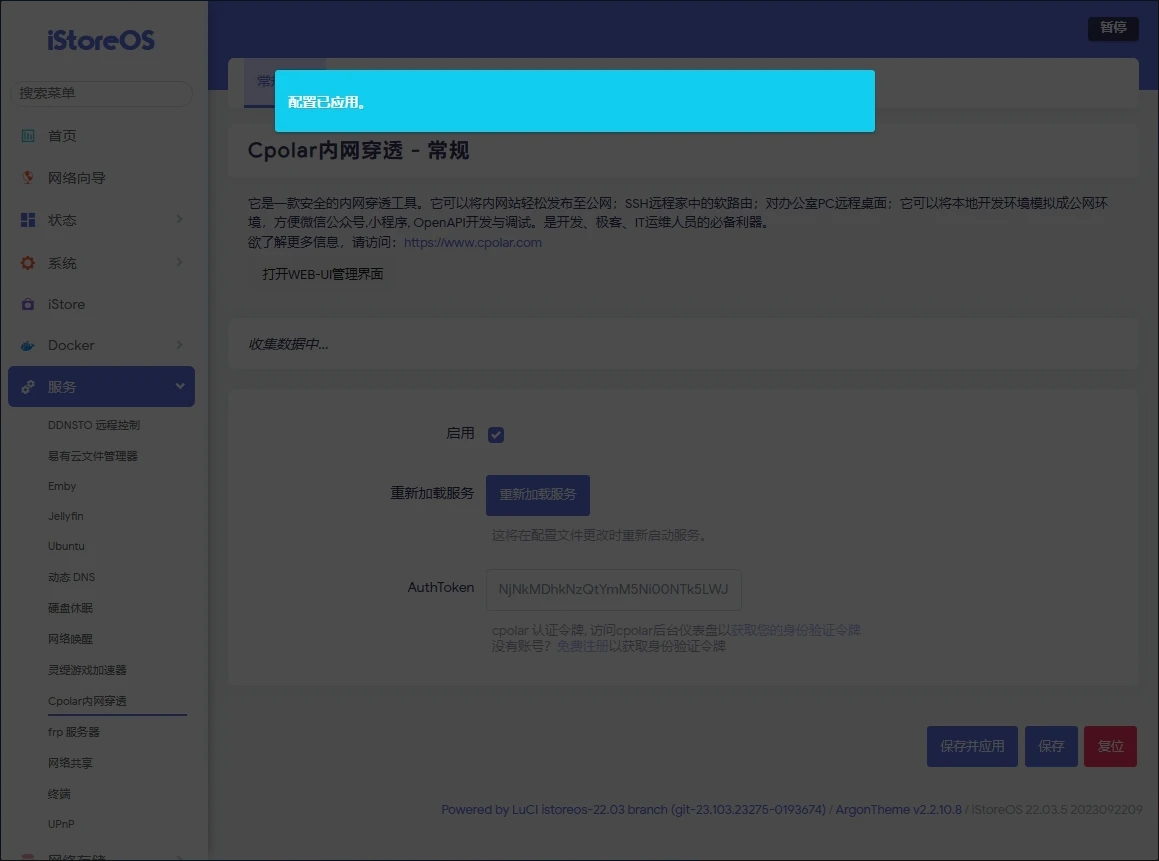The width and height of the screenshot is (1159, 861).
Task: Click the iStoreOS logo
Action: point(101,40)
